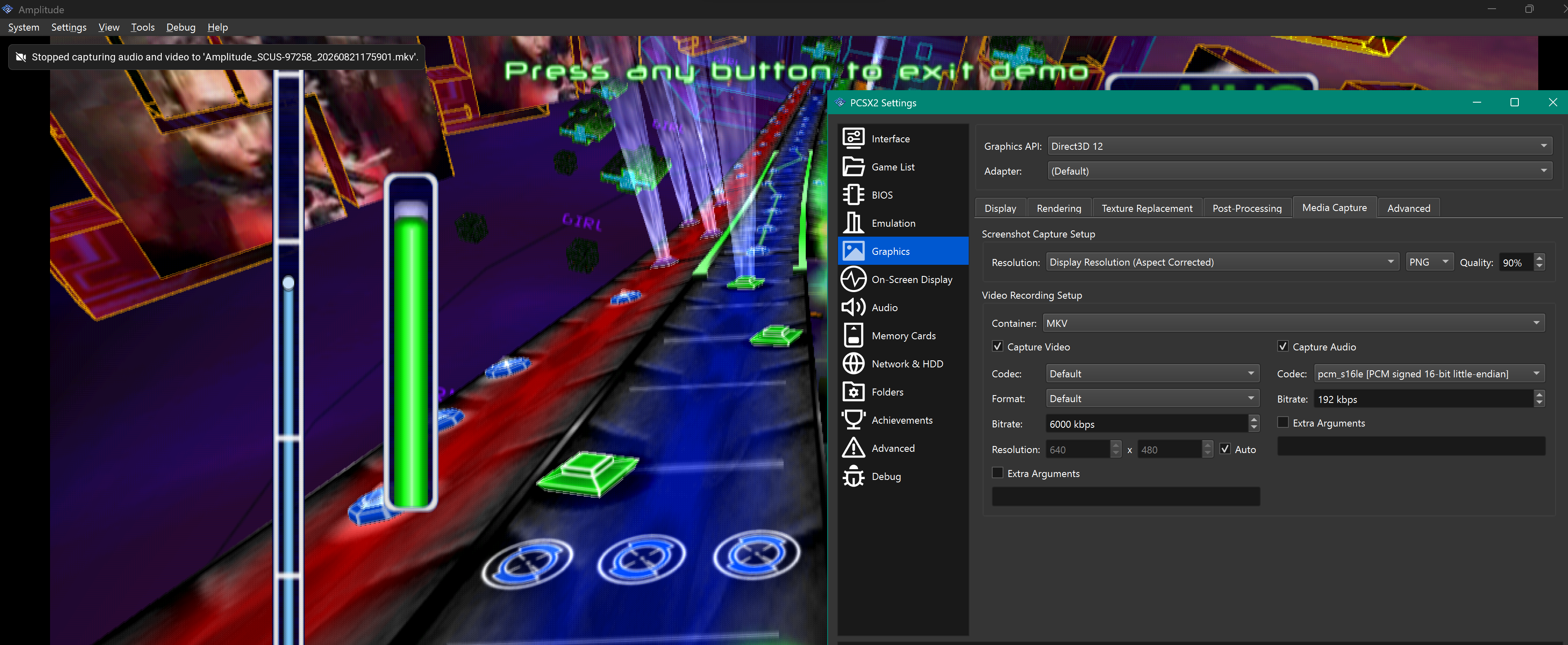Select the Debug bug icon
The image size is (1568, 645).
pyautogui.click(x=853, y=476)
